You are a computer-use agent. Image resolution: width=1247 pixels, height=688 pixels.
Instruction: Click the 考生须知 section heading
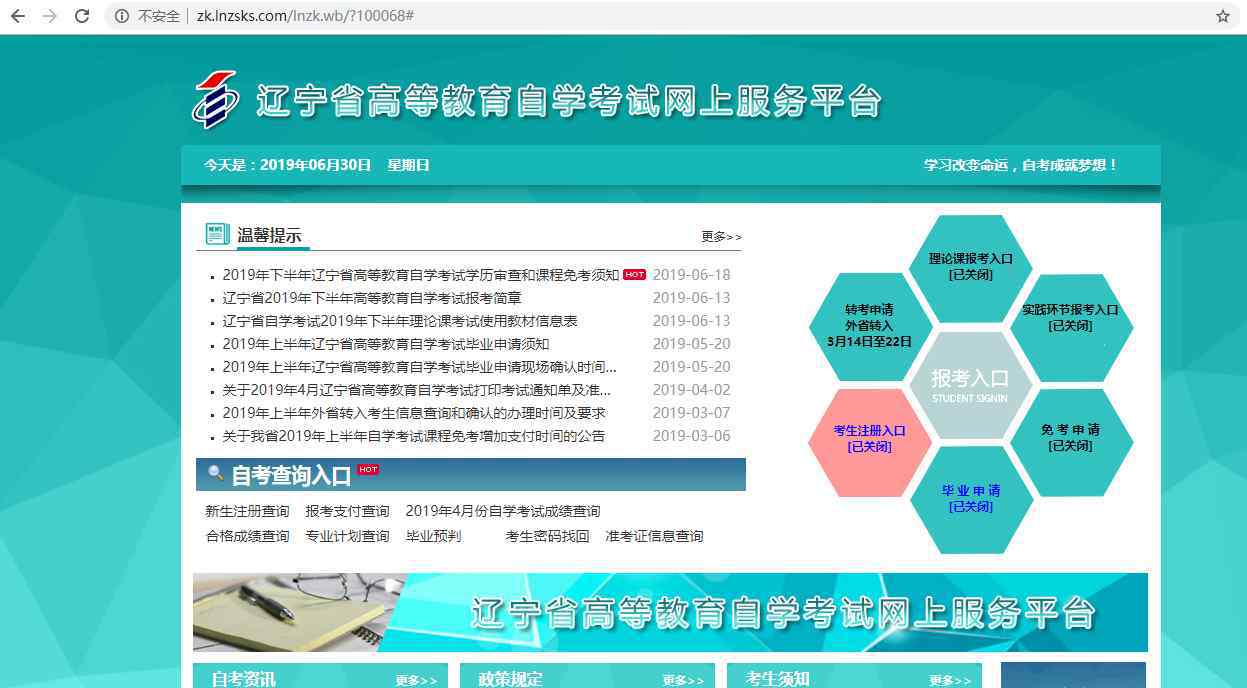point(777,679)
